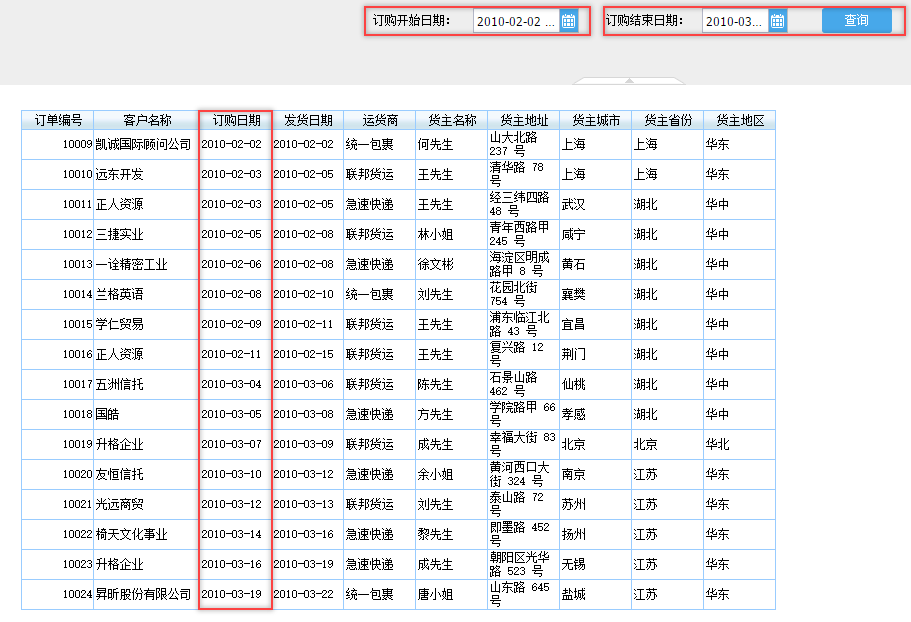Select region 华北 cell
Screen dimensions: 911x622
(740, 444)
